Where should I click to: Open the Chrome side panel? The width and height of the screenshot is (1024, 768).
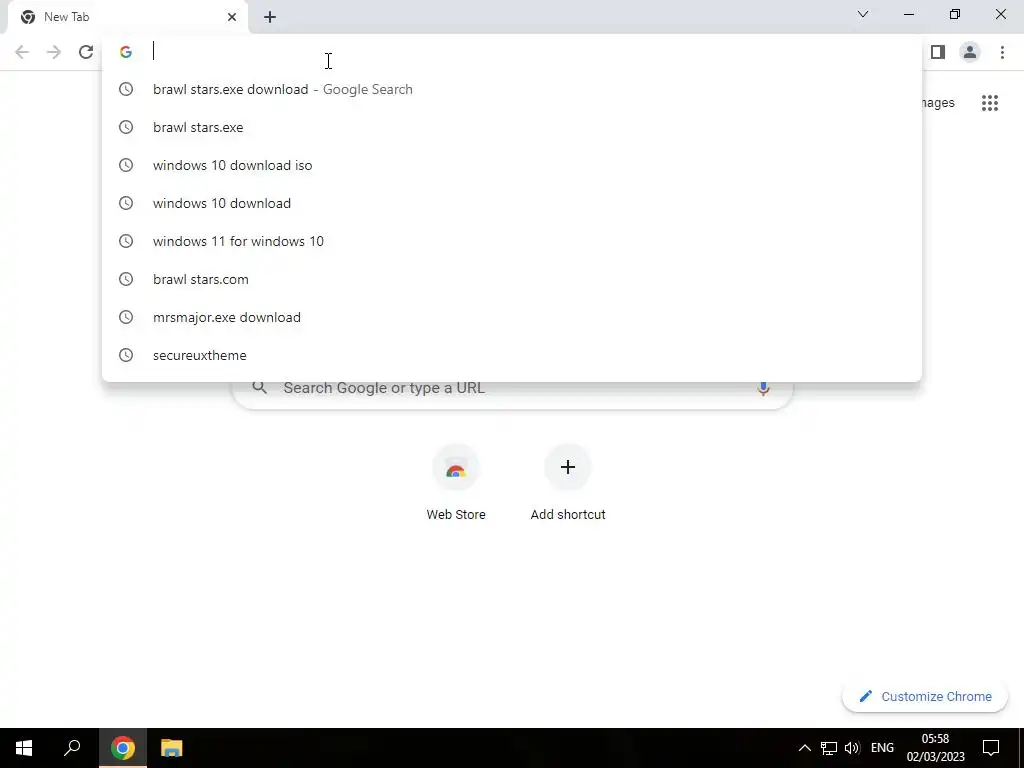(x=938, y=52)
